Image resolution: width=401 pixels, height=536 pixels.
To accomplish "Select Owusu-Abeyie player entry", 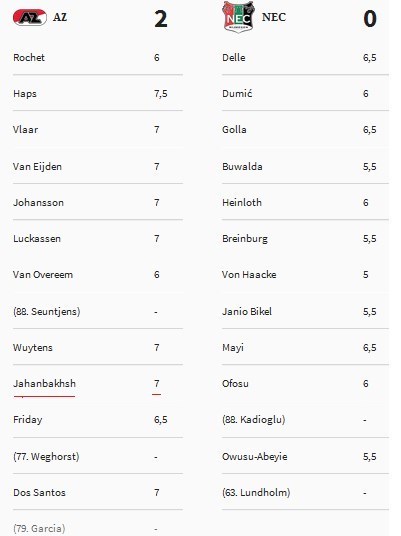I will point(255,456).
